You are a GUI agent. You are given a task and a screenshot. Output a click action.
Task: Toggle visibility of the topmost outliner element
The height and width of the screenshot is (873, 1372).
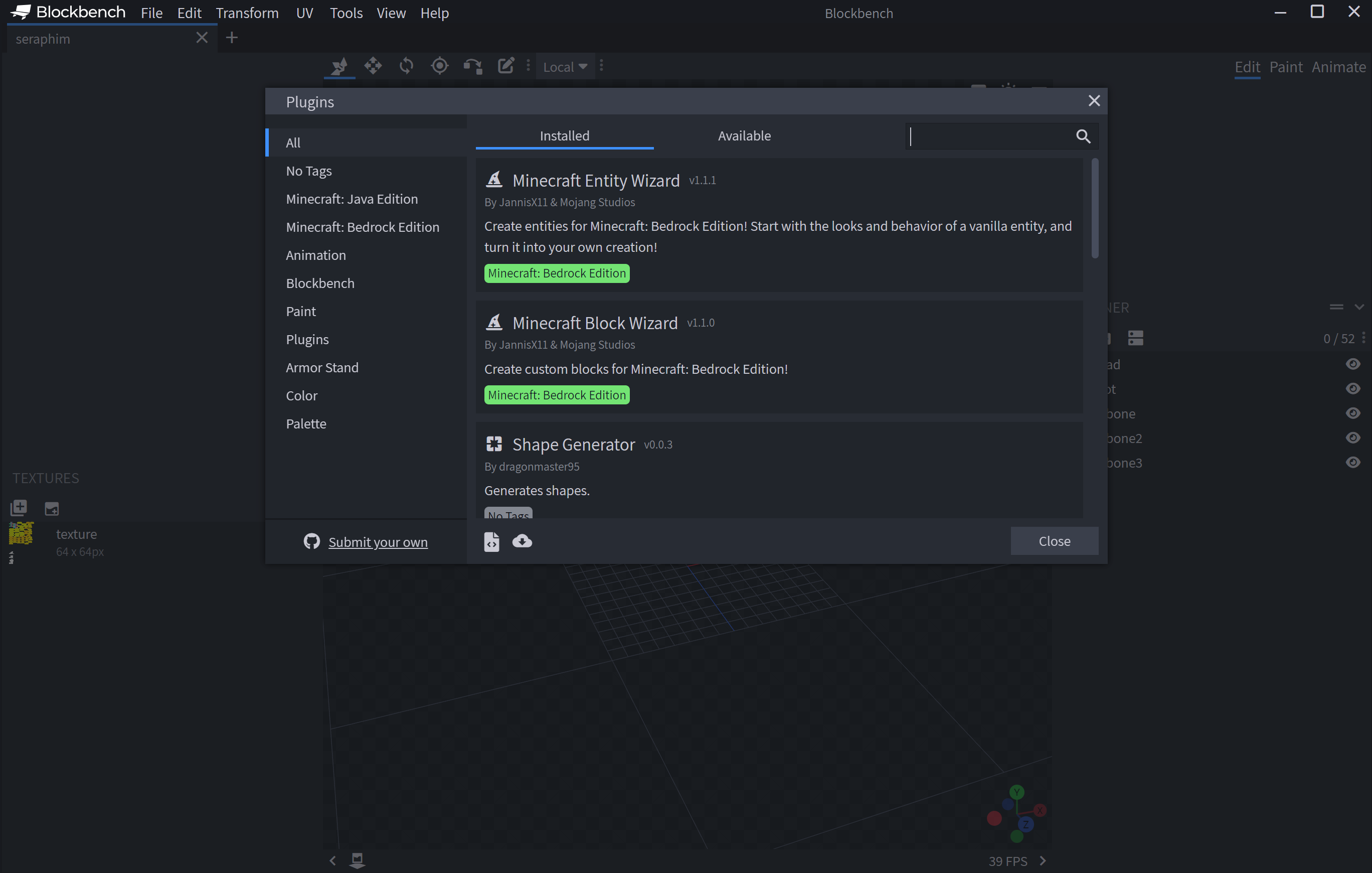coord(1353,364)
